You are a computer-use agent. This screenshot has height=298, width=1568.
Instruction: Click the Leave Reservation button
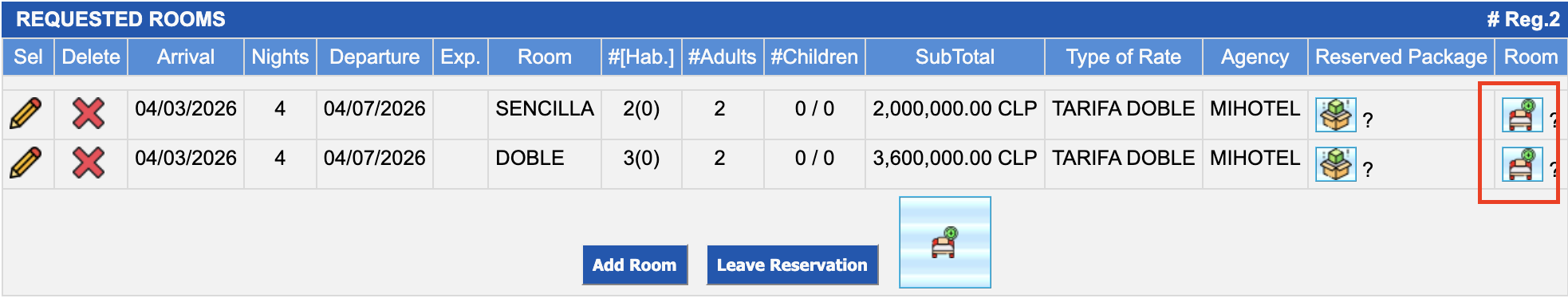pos(791,265)
